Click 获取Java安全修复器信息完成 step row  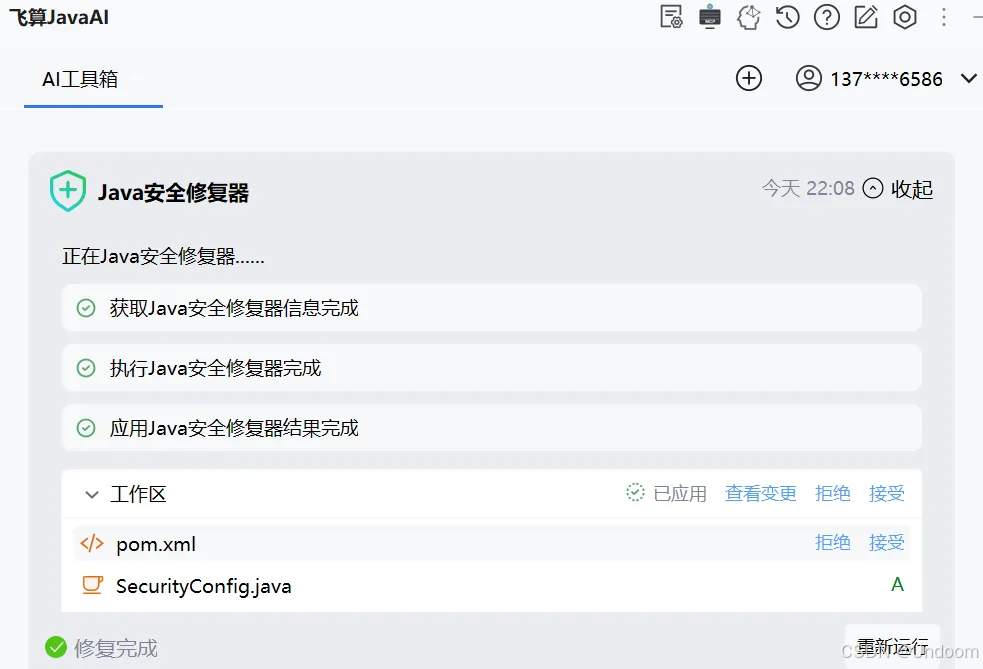pyautogui.click(x=492, y=308)
